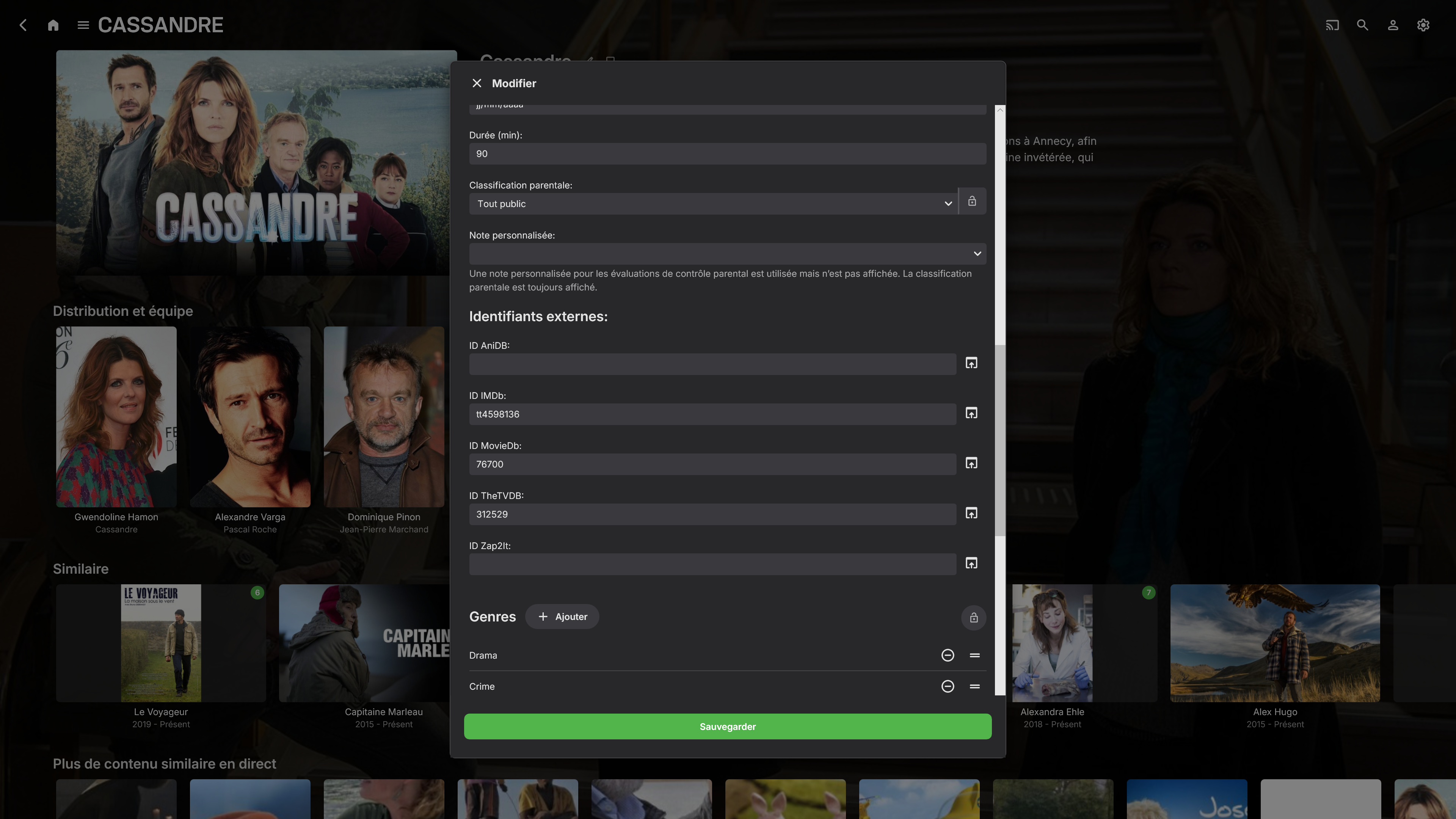Remove the Drama genre
1456x819 pixels.
[947, 655]
